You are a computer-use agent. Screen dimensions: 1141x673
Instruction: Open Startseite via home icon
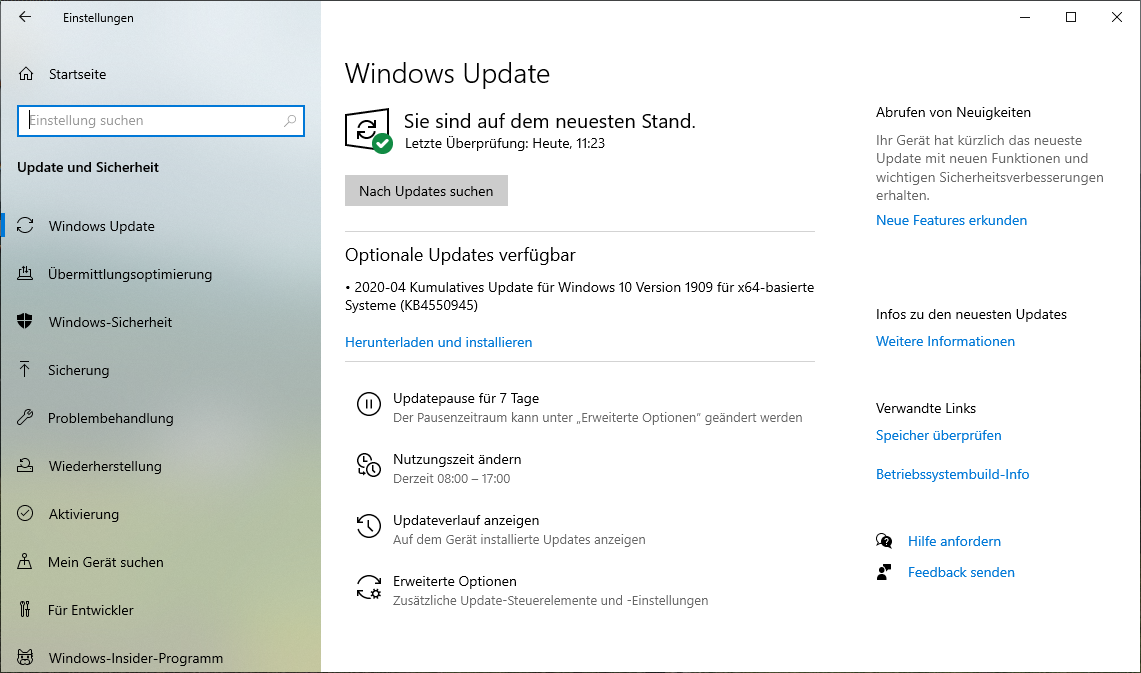[x=26, y=73]
